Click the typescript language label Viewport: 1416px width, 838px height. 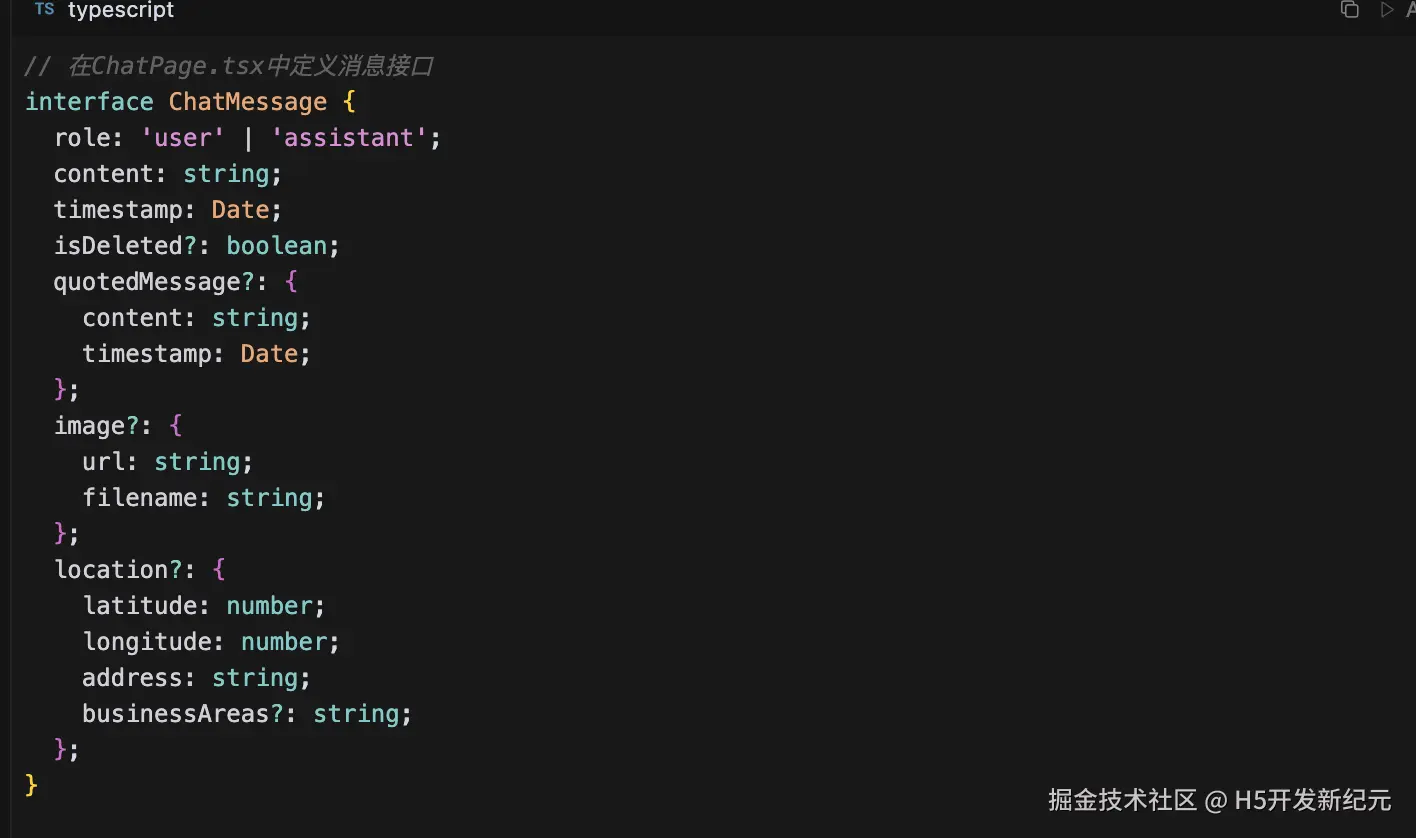pos(121,11)
